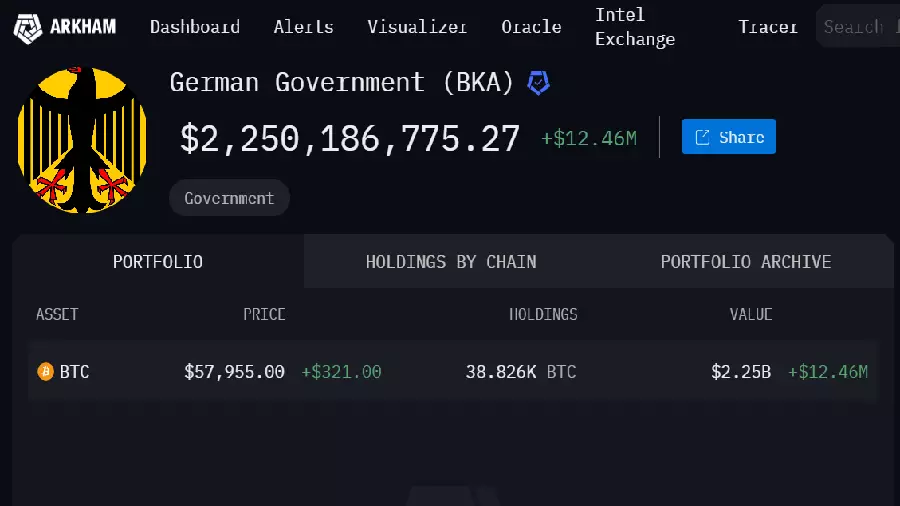The image size is (900, 506).
Task: Navigate to Oracle
Action: 531,27
